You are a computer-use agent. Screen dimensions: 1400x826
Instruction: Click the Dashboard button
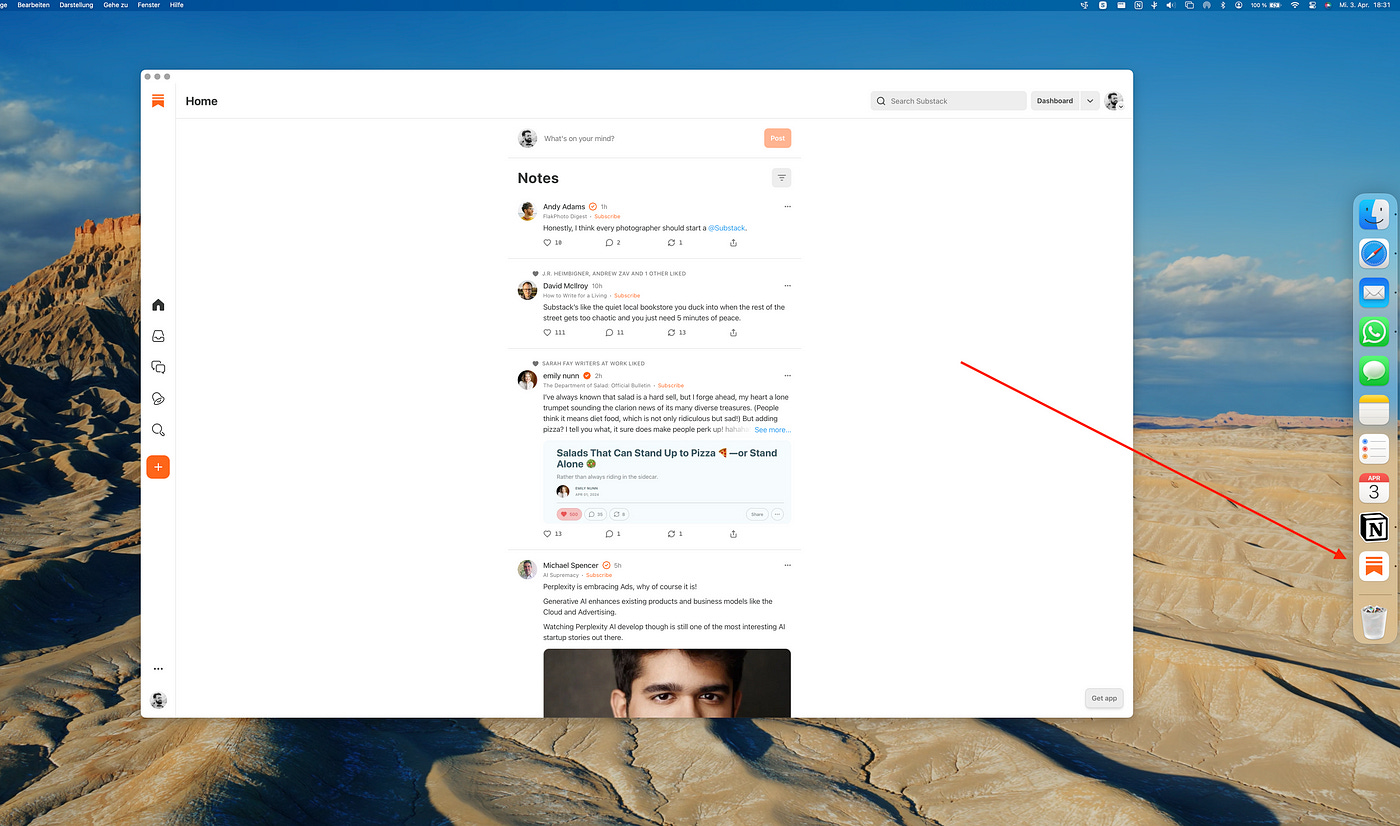[1055, 101]
